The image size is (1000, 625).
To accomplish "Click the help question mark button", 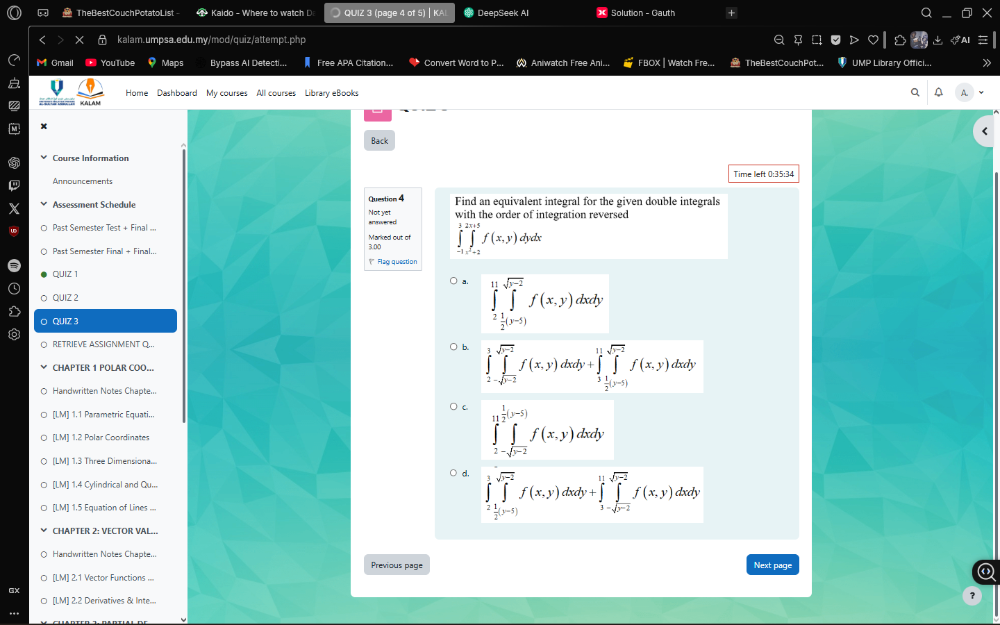I will (971, 595).
